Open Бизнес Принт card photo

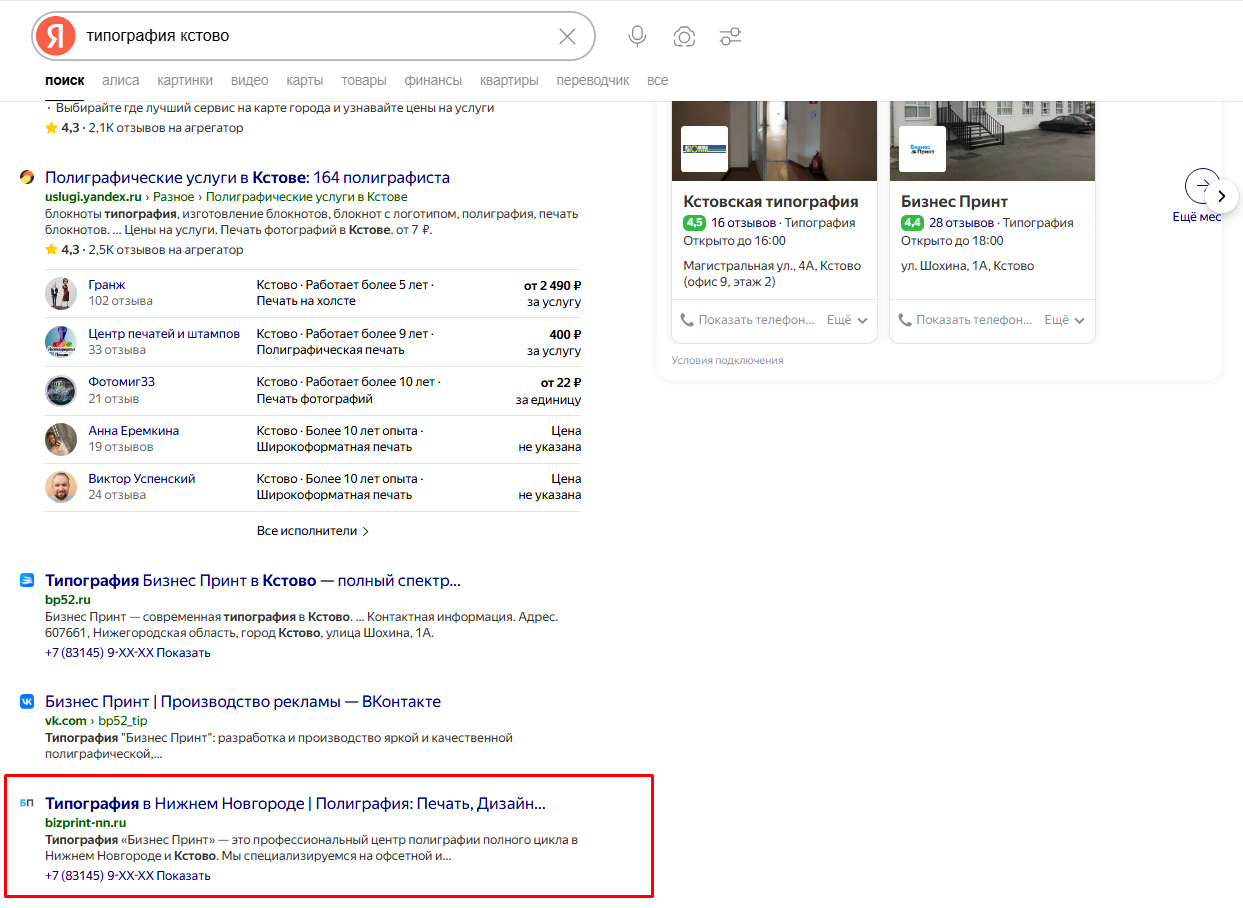tap(992, 140)
